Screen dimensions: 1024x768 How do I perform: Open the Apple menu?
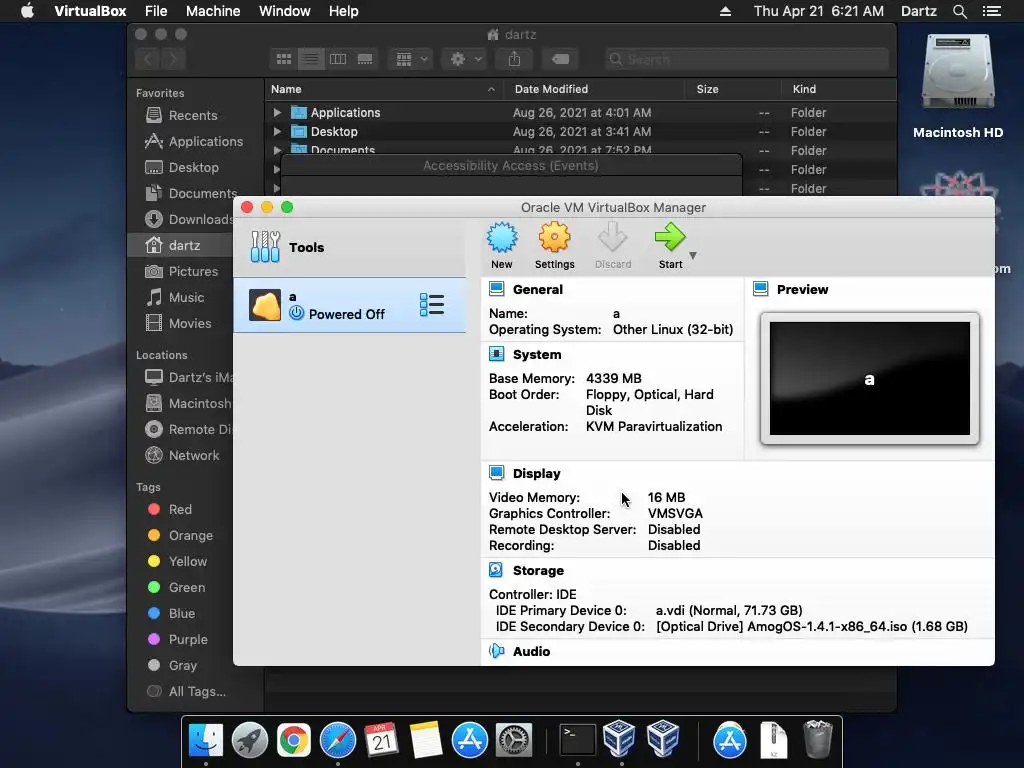(x=27, y=11)
